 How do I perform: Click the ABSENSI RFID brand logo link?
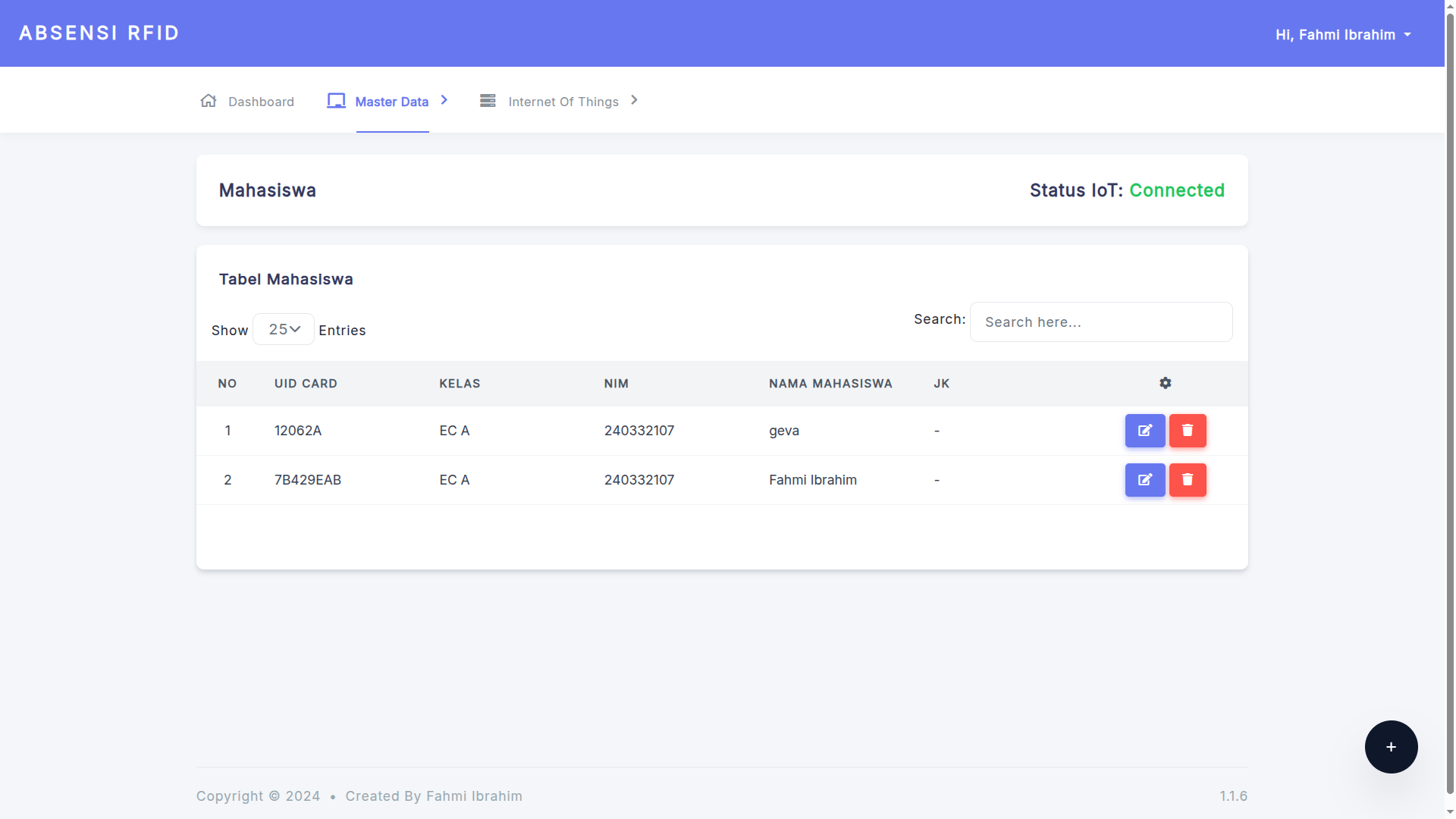pos(99,33)
